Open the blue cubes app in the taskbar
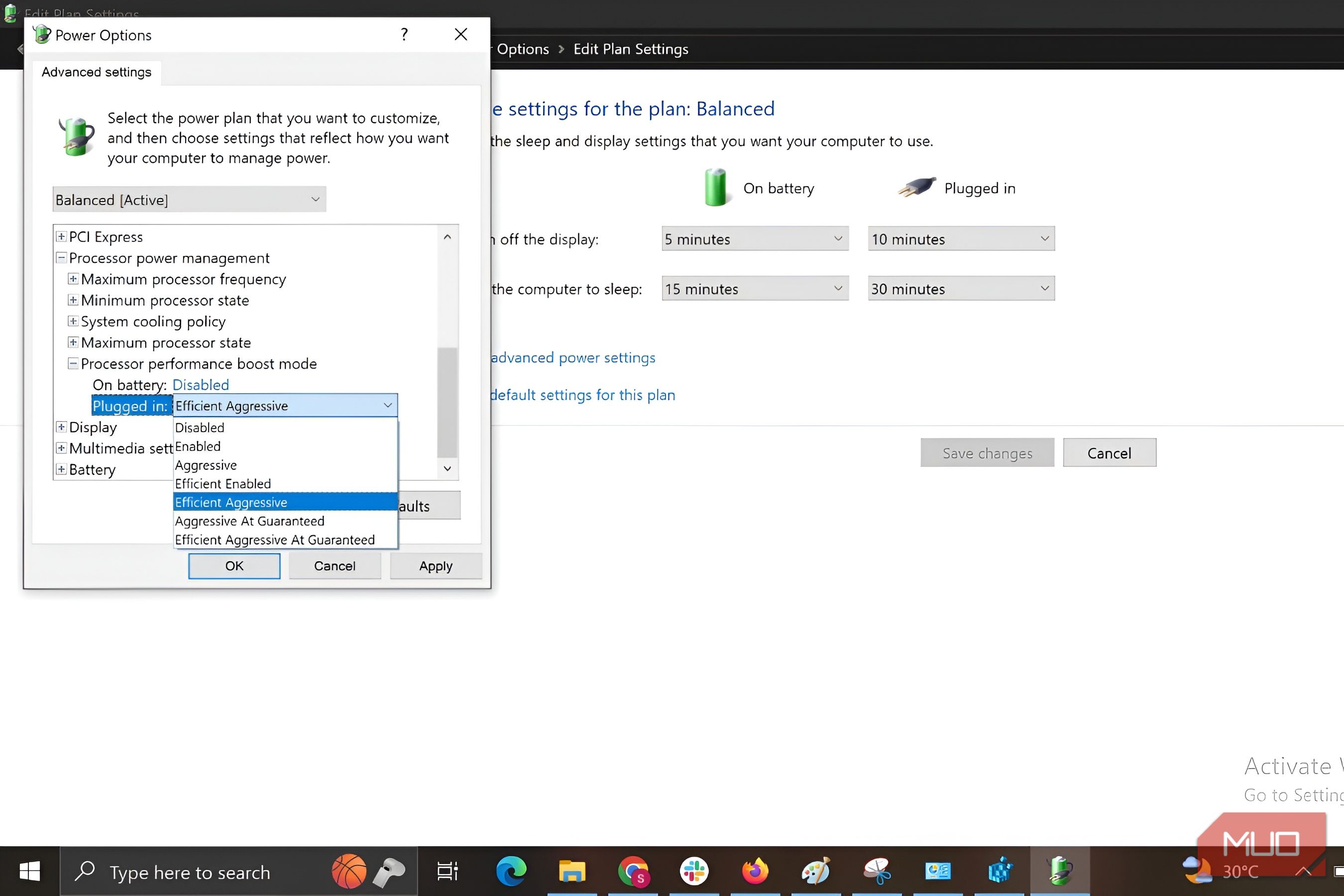 pyautogui.click(x=999, y=871)
